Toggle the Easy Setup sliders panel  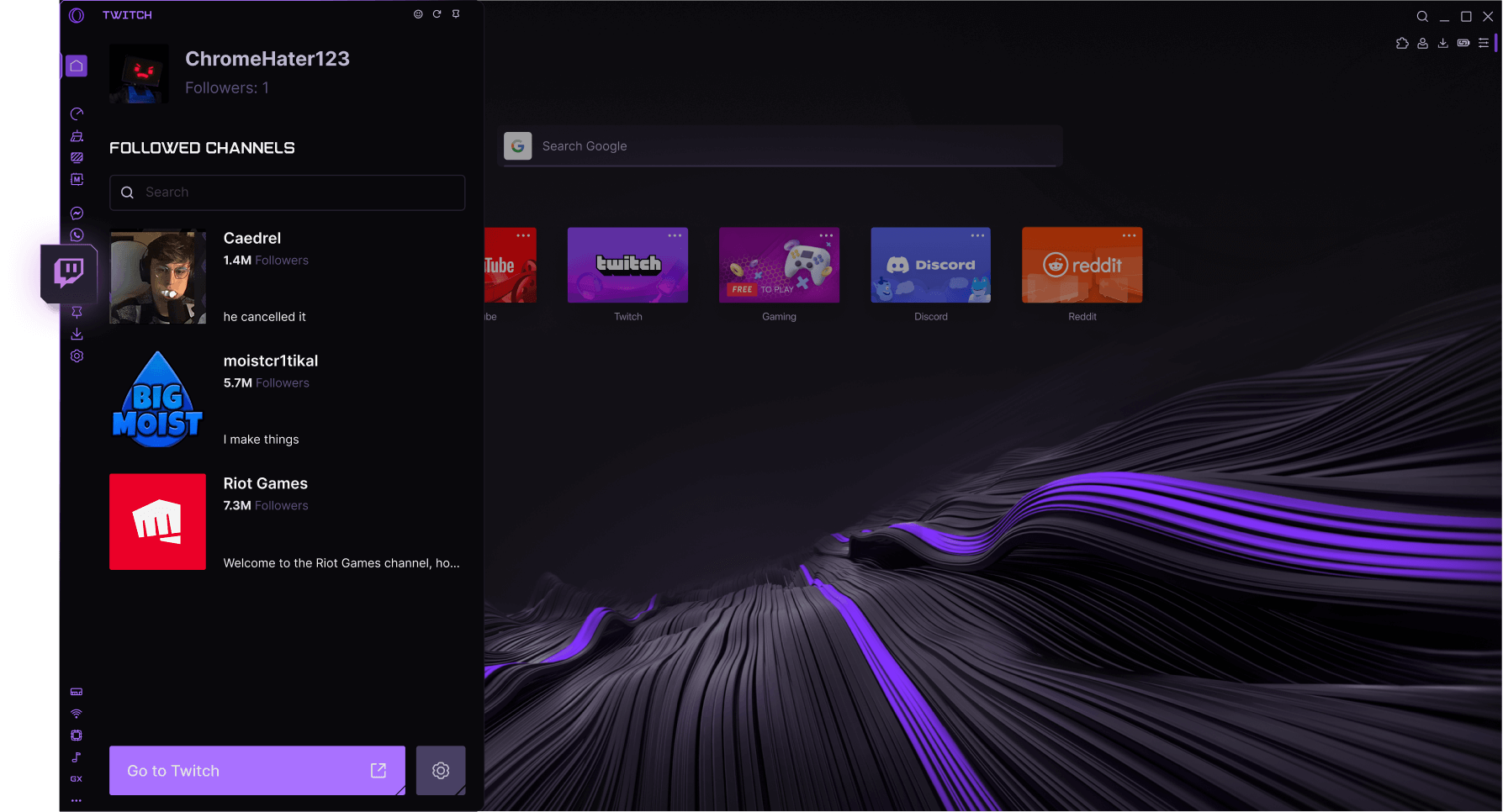(1484, 42)
